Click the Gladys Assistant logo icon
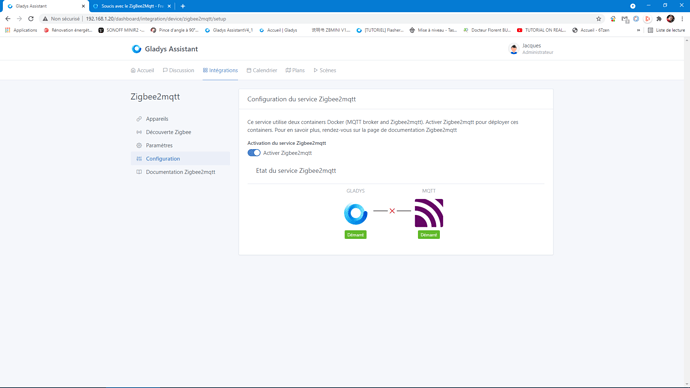The width and height of the screenshot is (690, 388). tap(136, 49)
